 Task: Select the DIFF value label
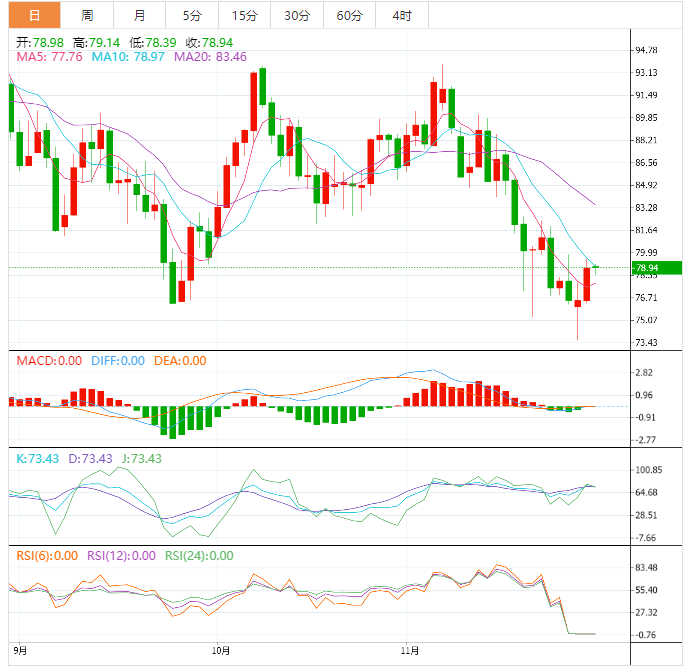pyautogui.click(x=118, y=361)
